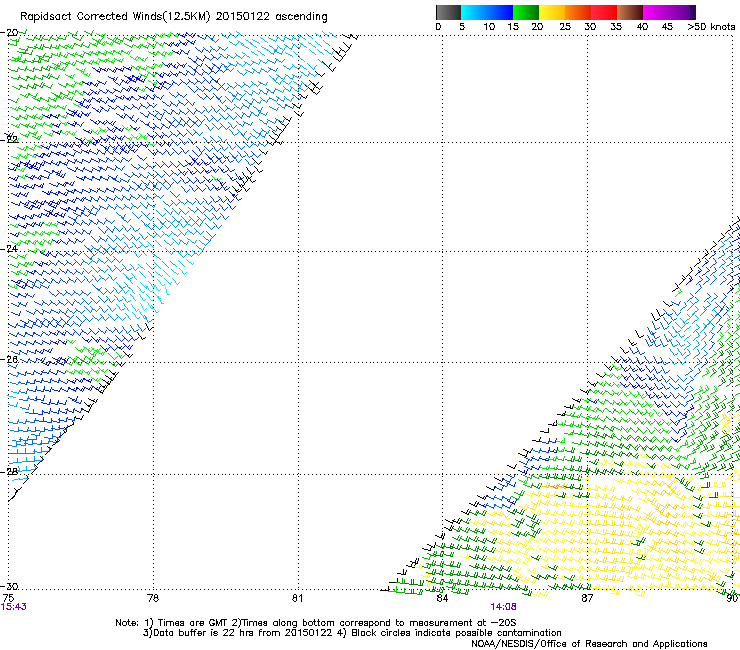Viewport: 740px width, 650px height.
Task: Click the 90 longitude axis label
Action: point(732,598)
